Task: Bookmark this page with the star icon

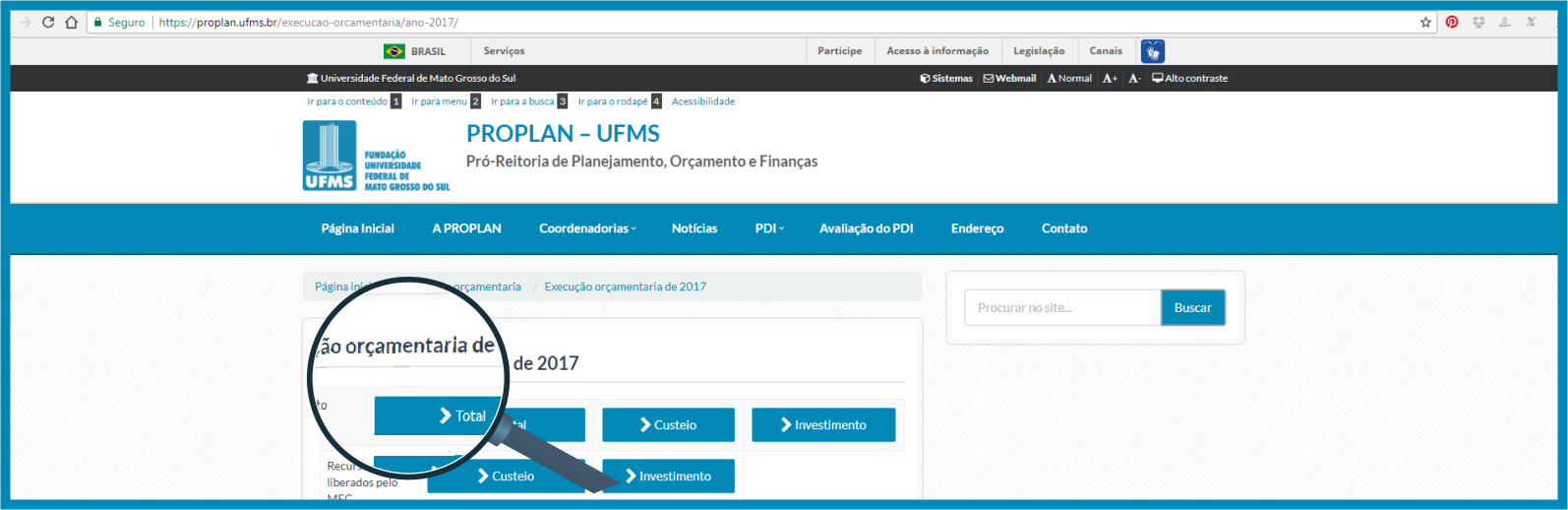Action: (x=1425, y=22)
